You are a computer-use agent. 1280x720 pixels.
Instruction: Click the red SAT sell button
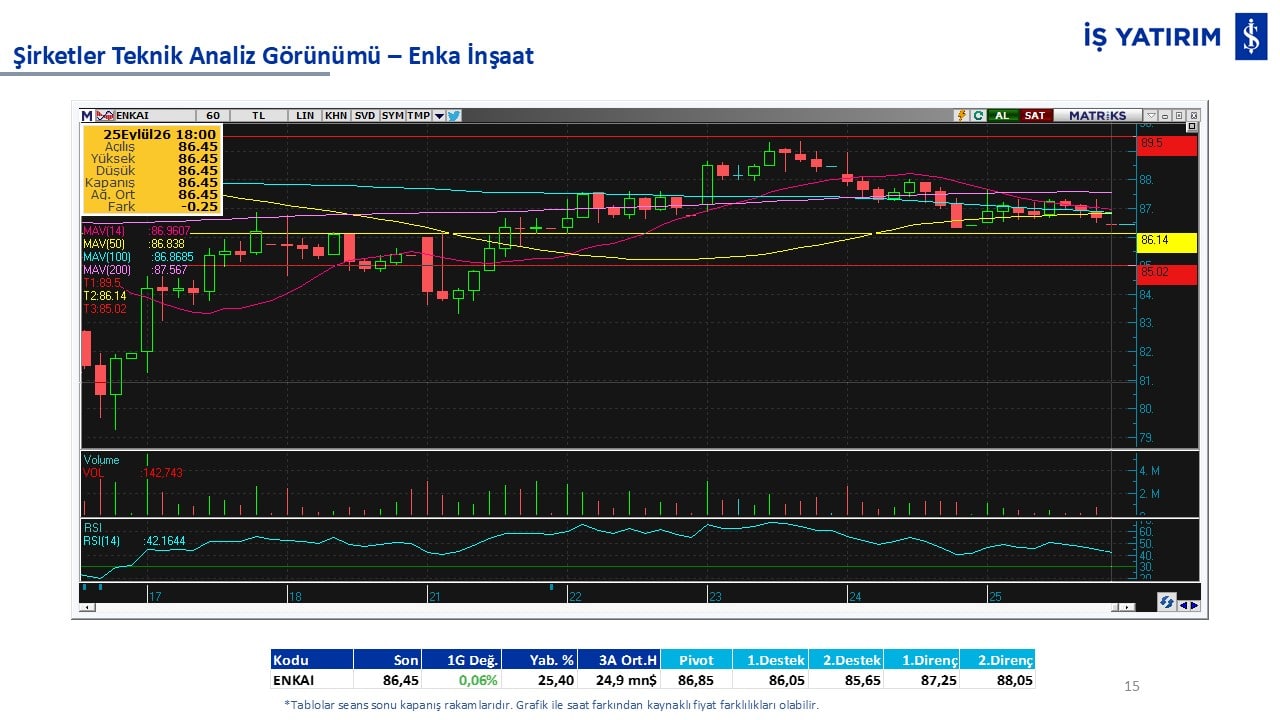[x=1035, y=116]
